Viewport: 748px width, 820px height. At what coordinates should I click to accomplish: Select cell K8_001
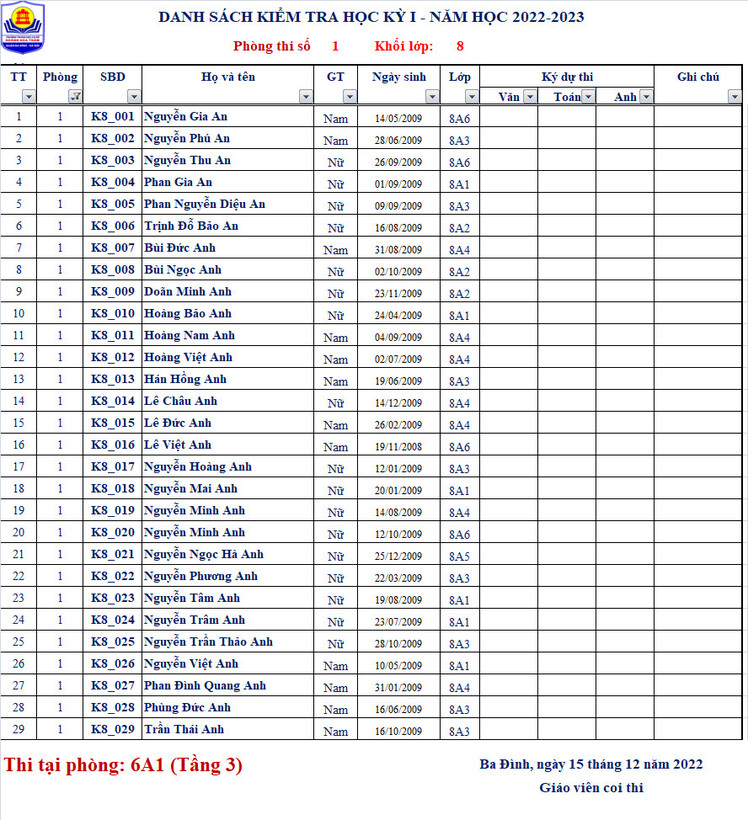pos(112,116)
